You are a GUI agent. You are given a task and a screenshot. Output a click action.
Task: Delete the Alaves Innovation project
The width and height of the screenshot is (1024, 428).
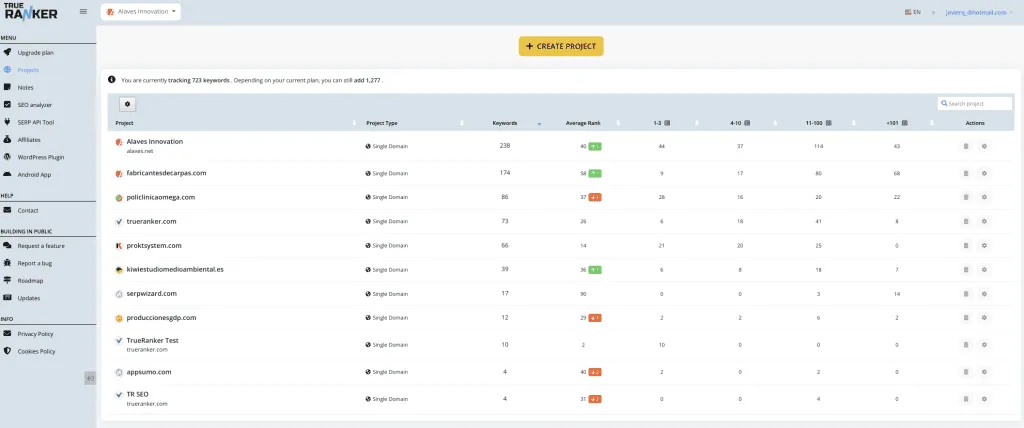coord(966,146)
